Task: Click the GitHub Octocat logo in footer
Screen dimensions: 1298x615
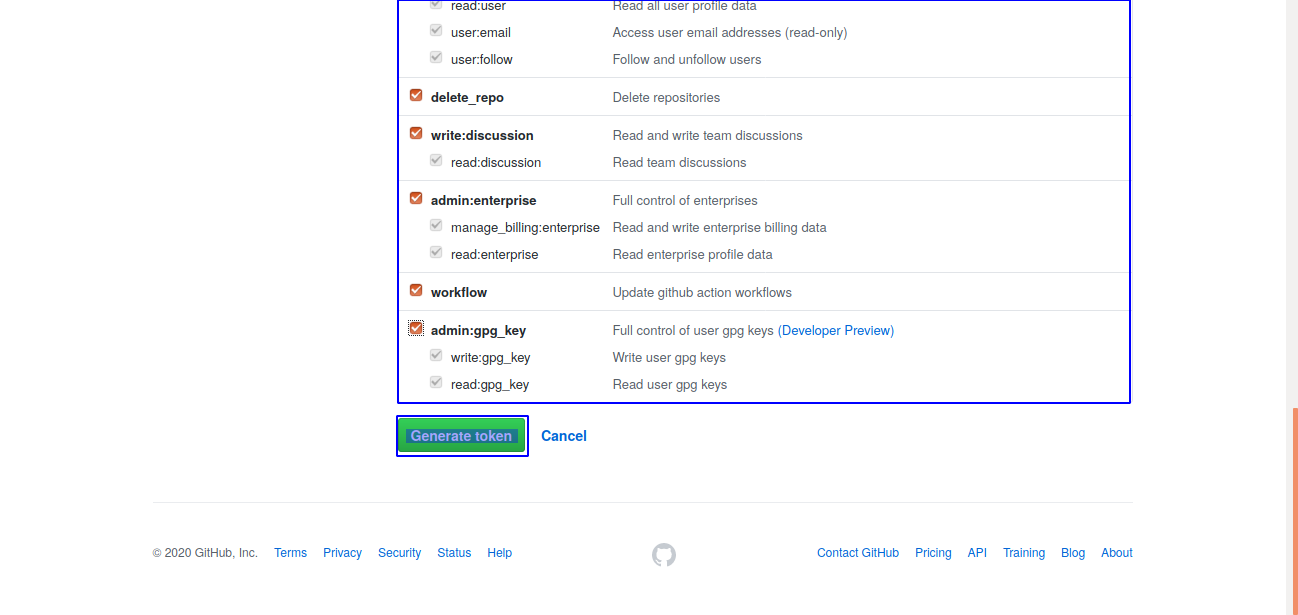Action: point(664,554)
